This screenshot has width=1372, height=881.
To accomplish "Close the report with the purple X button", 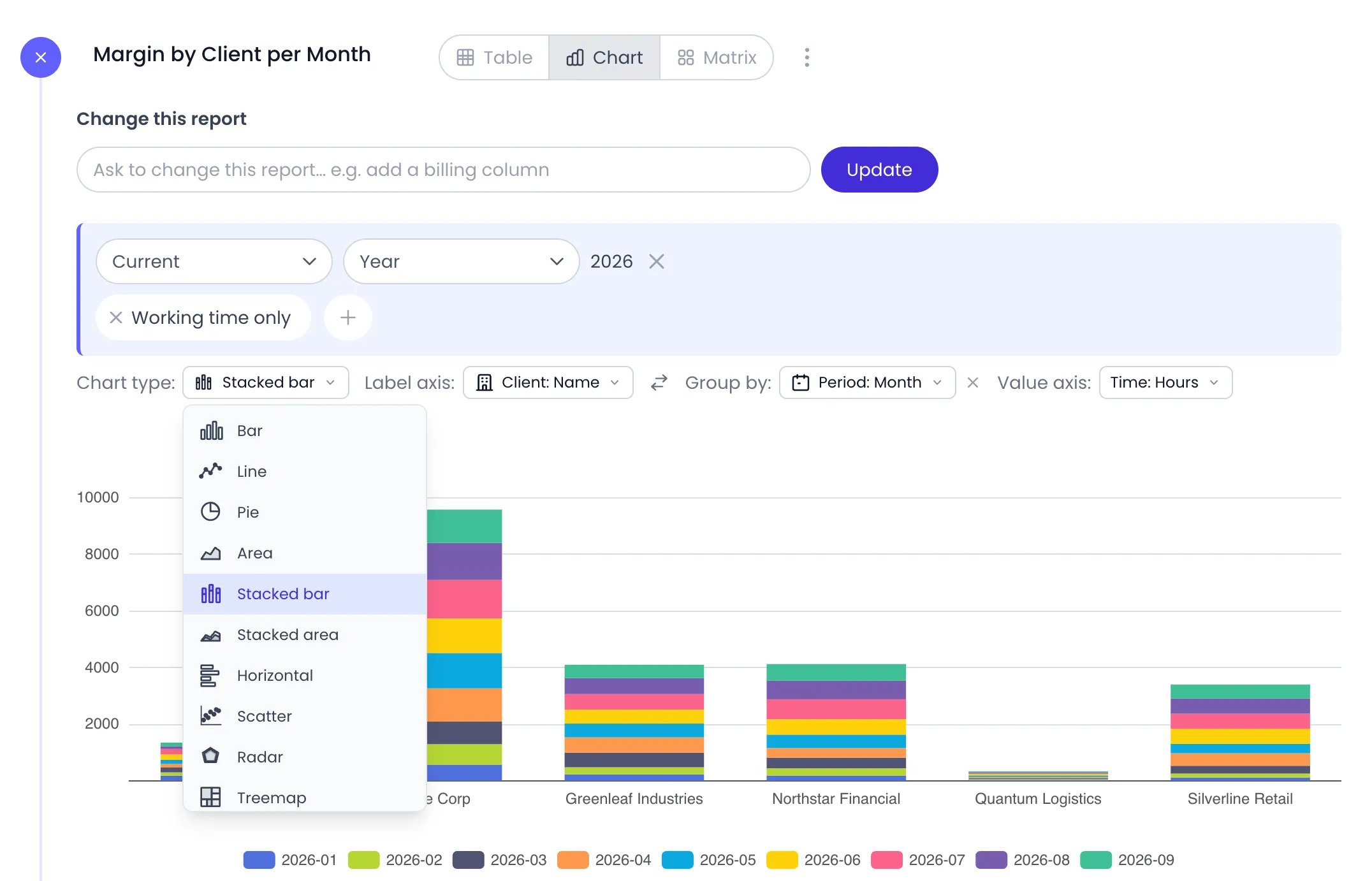I will (41, 57).
